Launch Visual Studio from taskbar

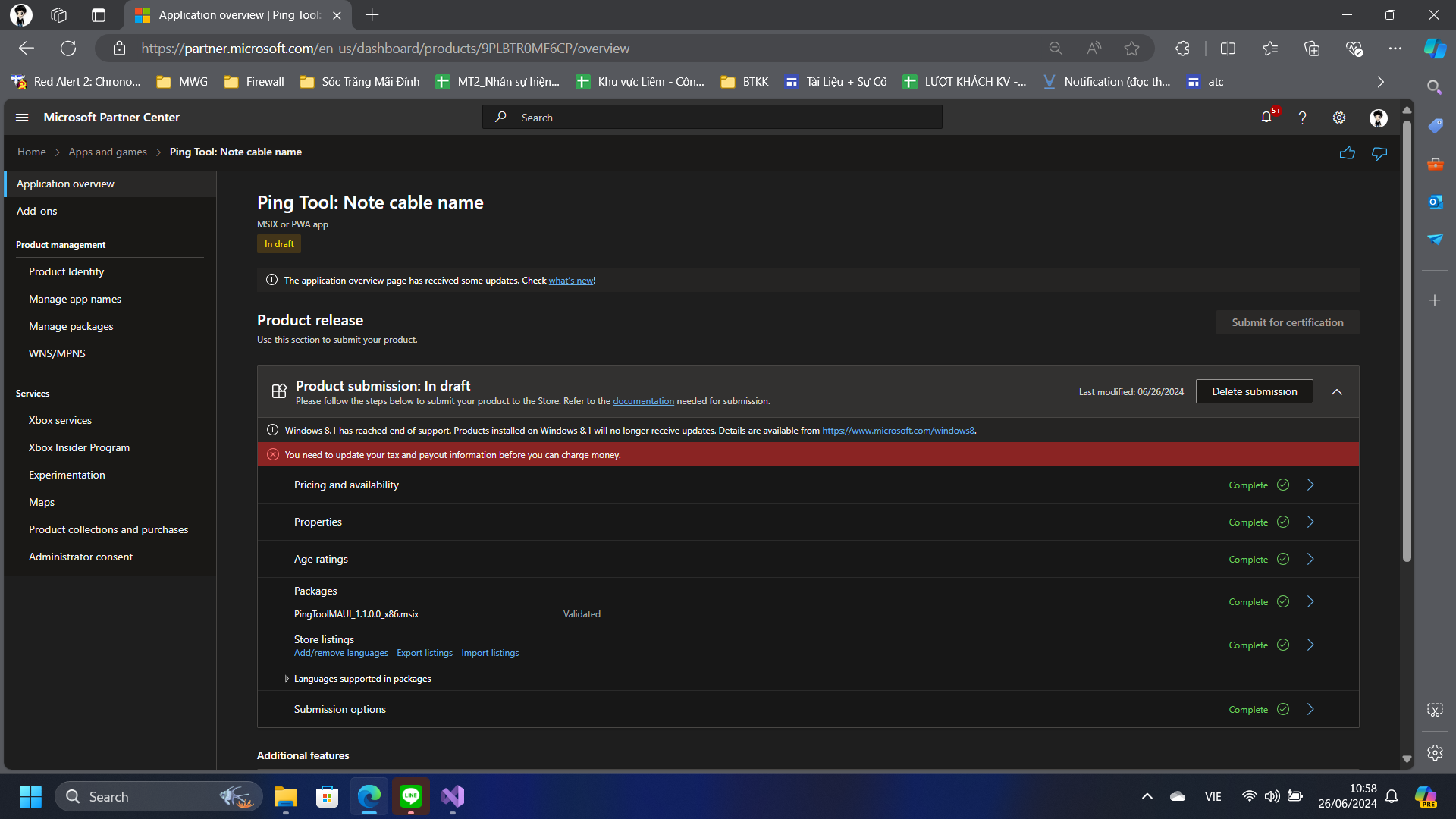453,796
